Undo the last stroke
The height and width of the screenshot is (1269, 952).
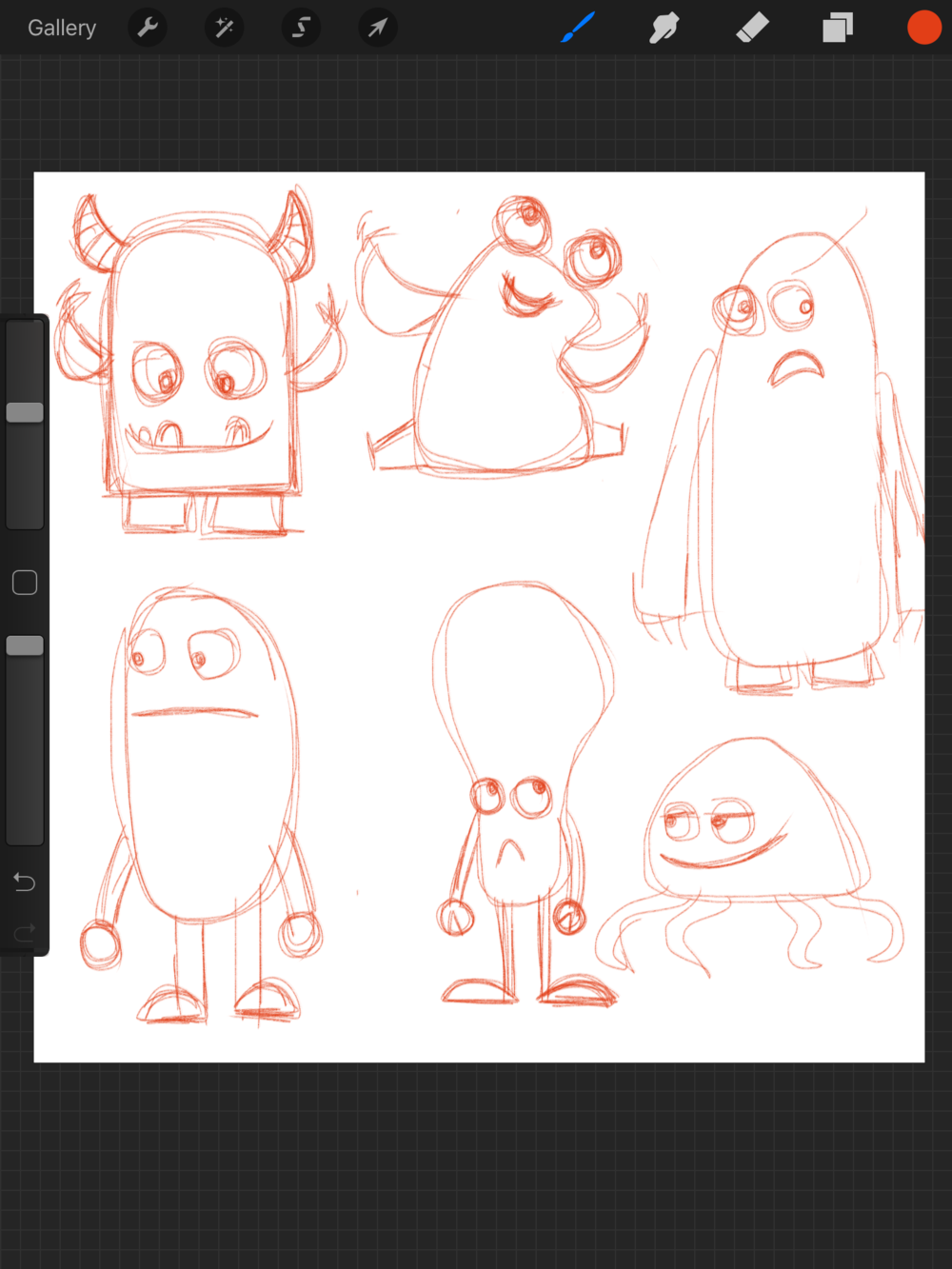pyautogui.click(x=25, y=882)
